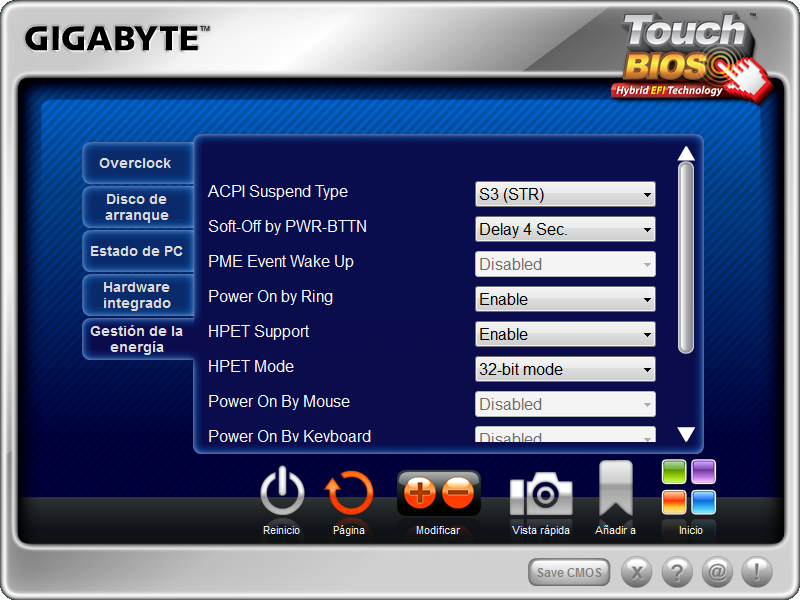Click the Save CMOS button
The height and width of the screenshot is (600, 800).
[x=569, y=572]
